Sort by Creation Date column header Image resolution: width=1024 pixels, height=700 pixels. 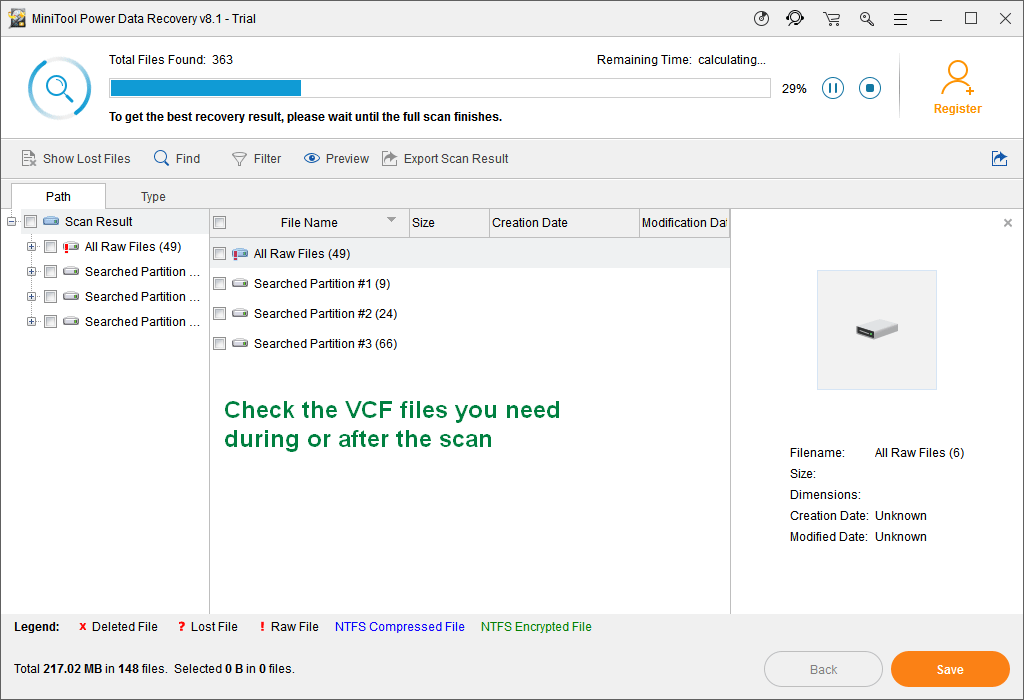click(x=564, y=223)
